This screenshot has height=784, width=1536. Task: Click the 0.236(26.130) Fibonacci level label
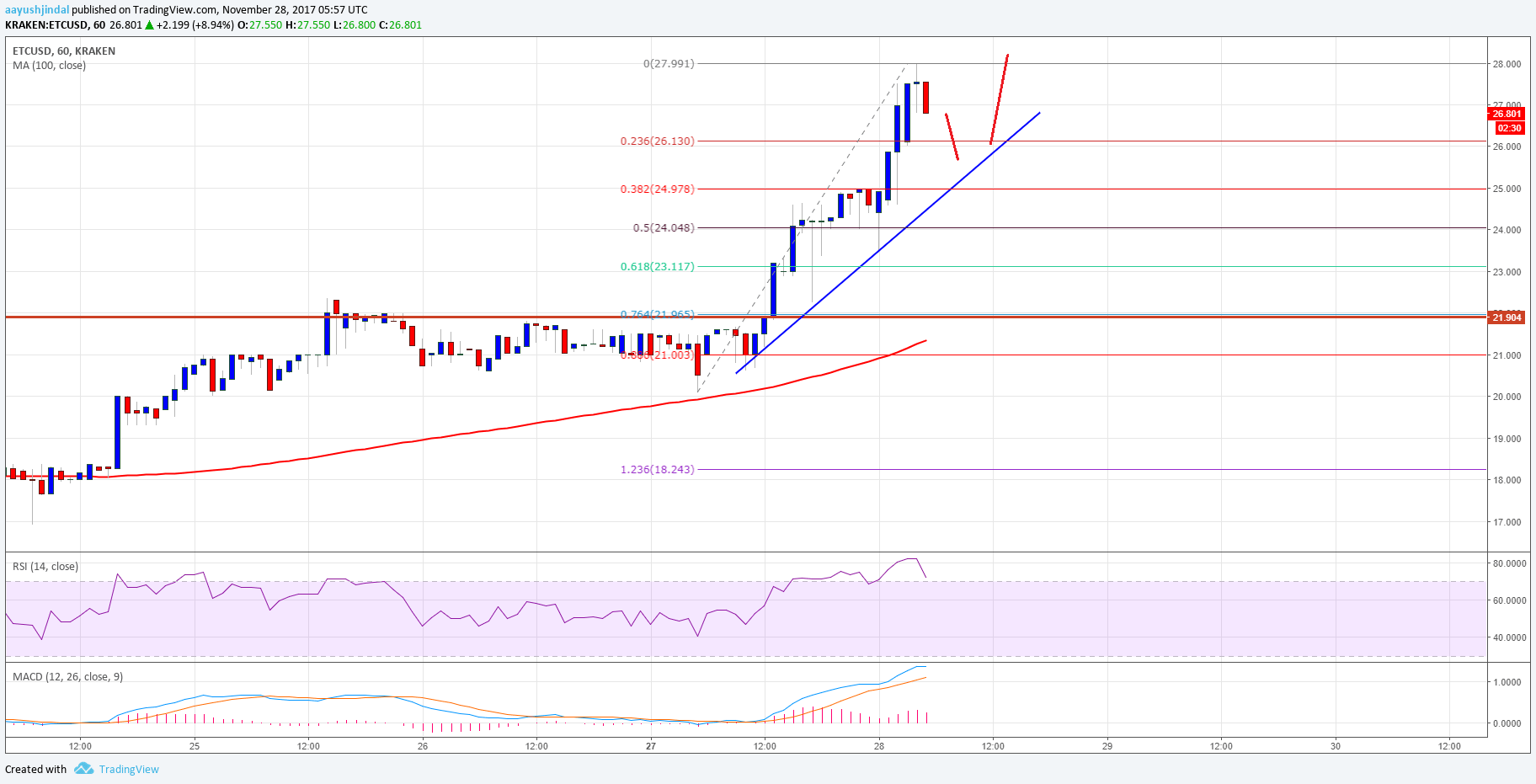[658, 141]
